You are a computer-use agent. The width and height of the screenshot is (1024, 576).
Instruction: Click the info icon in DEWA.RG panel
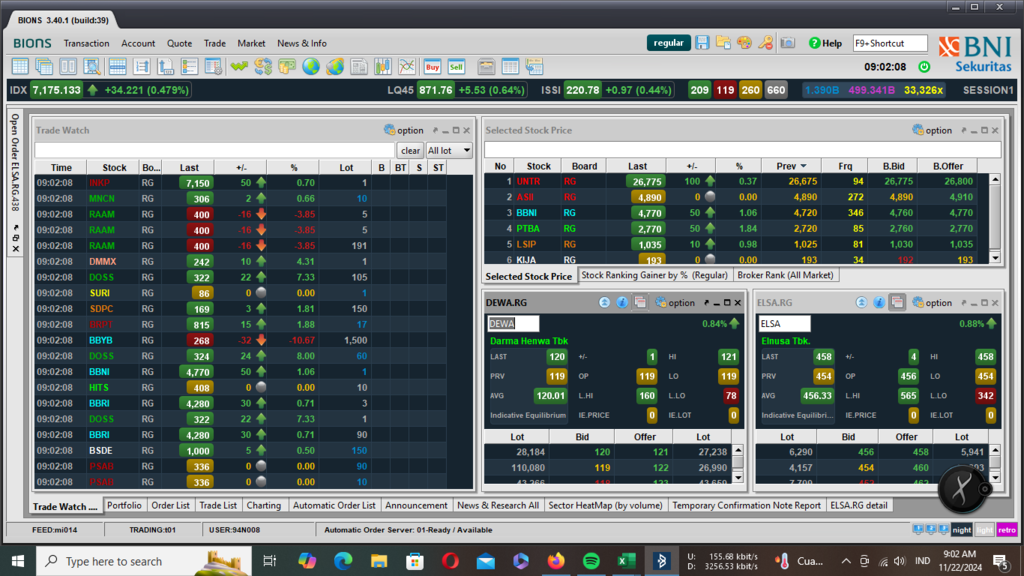click(622, 302)
